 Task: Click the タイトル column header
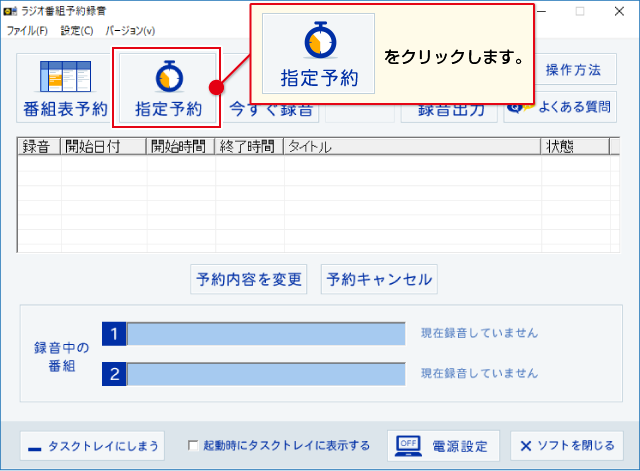point(411,147)
